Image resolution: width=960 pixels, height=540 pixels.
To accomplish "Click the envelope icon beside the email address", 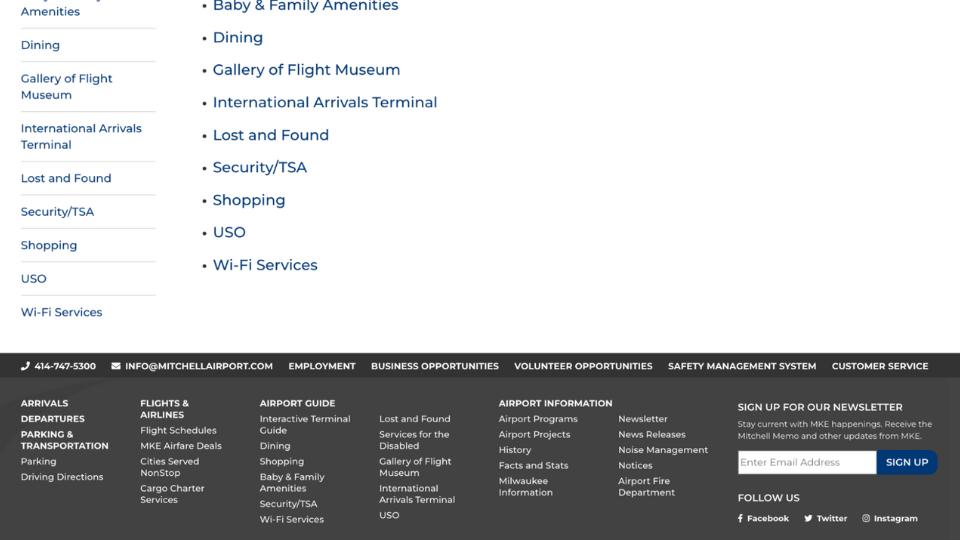I will [x=116, y=366].
